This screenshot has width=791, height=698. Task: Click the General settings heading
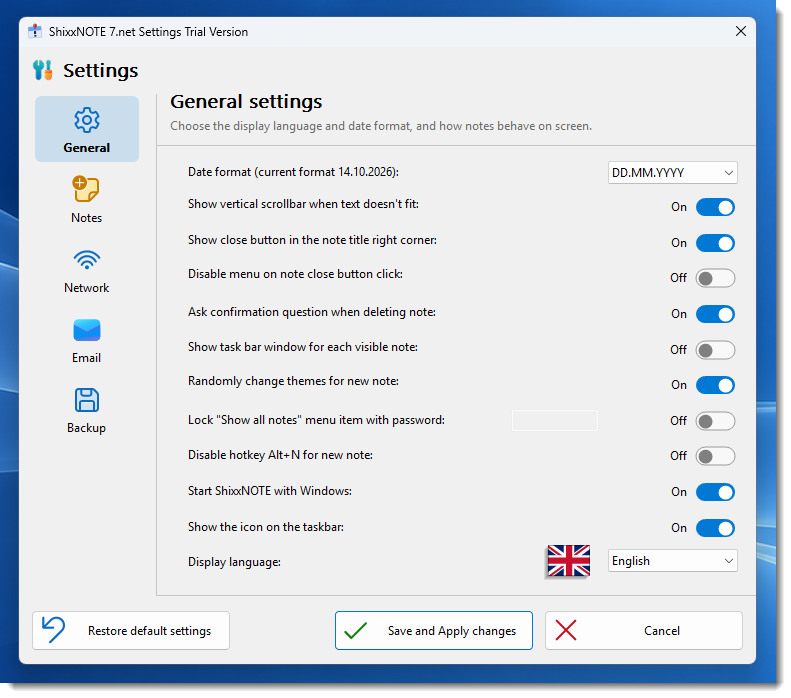coord(246,101)
